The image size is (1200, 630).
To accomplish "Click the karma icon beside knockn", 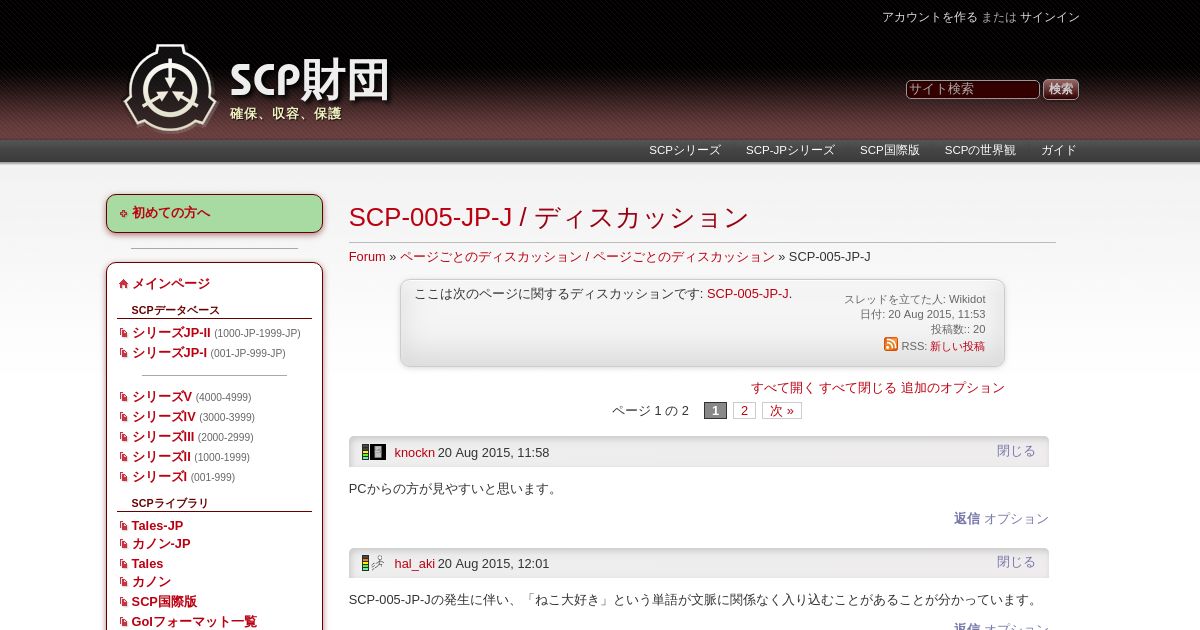I will coord(366,452).
